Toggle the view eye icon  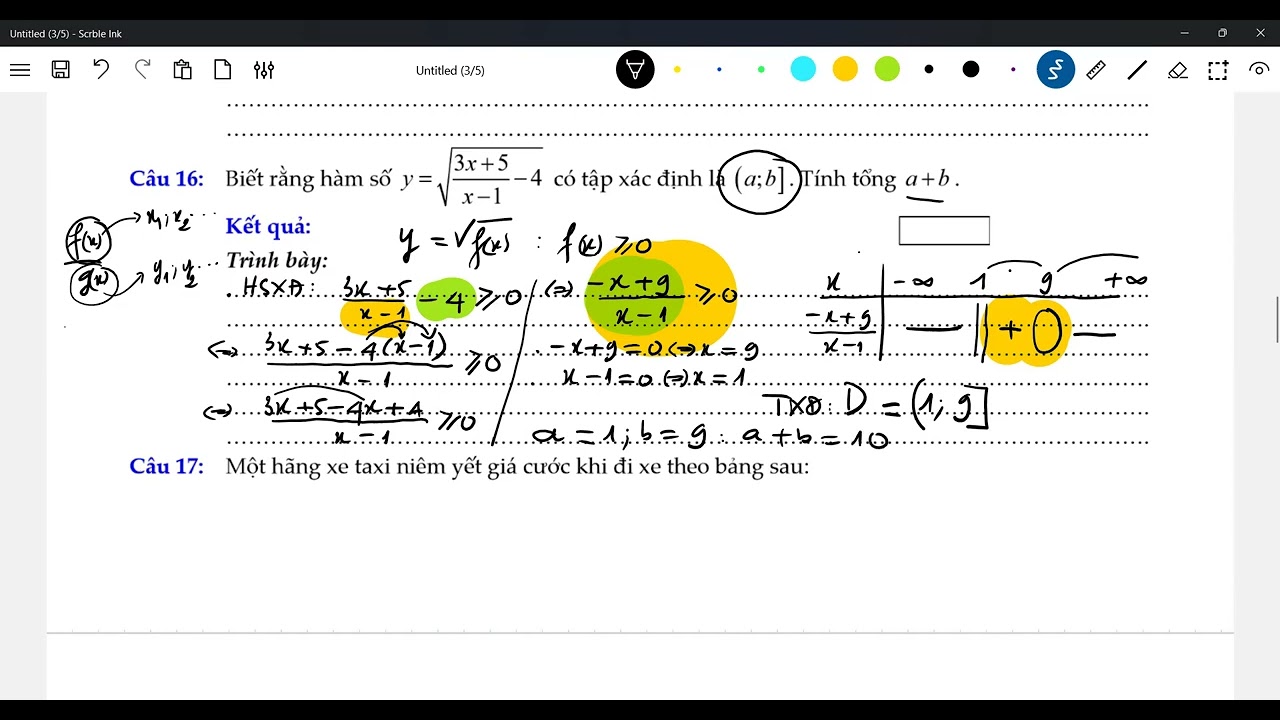(x=1259, y=70)
